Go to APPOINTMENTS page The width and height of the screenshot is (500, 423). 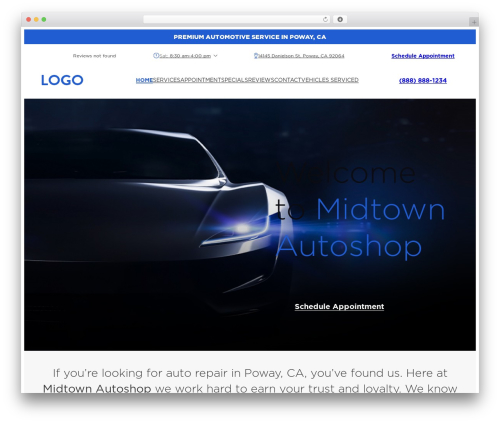tap(201, 80)
